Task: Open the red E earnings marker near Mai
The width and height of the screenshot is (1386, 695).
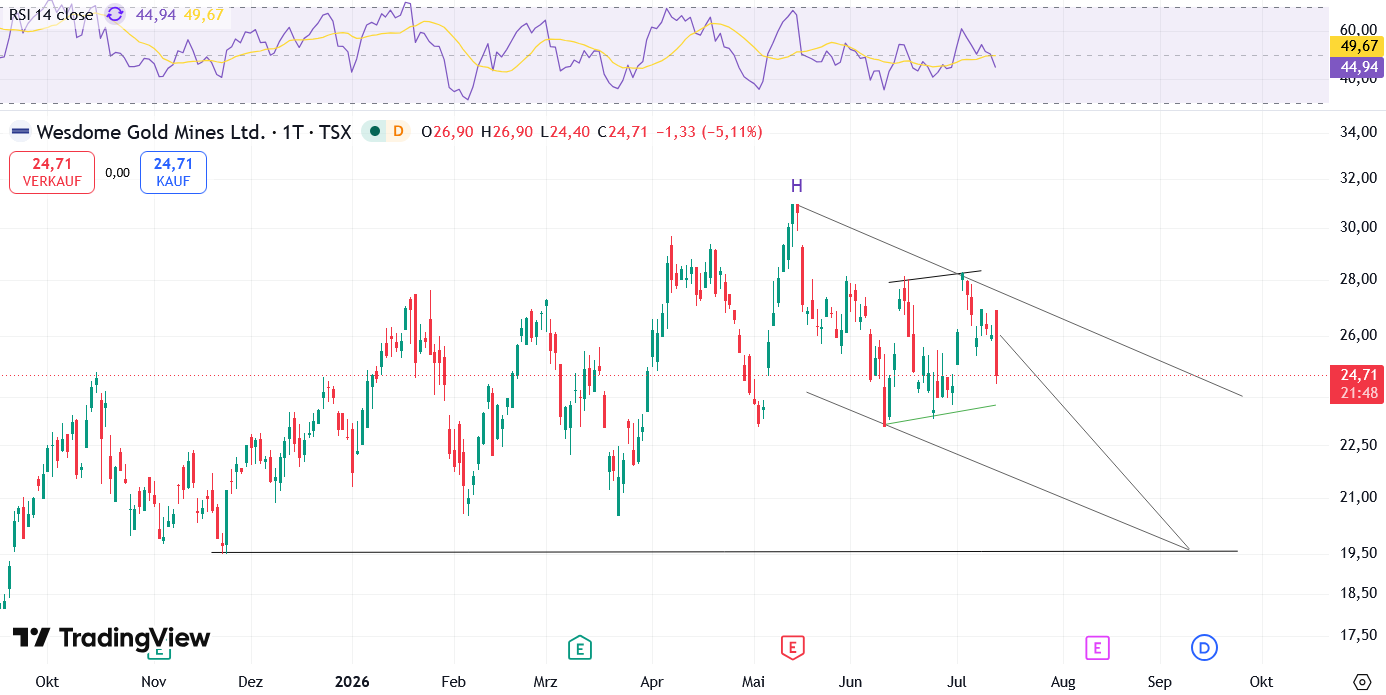Action: pos(793,648)
